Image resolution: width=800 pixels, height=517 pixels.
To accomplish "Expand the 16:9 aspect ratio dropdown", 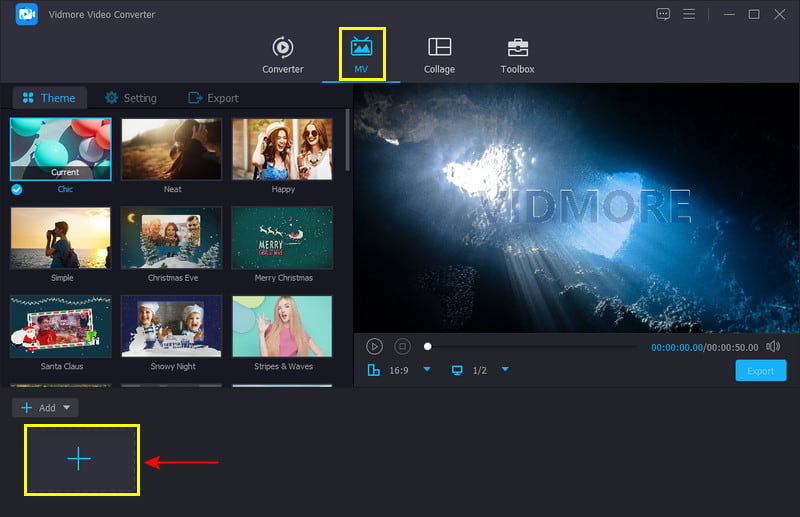I will [x=427, y=370].
